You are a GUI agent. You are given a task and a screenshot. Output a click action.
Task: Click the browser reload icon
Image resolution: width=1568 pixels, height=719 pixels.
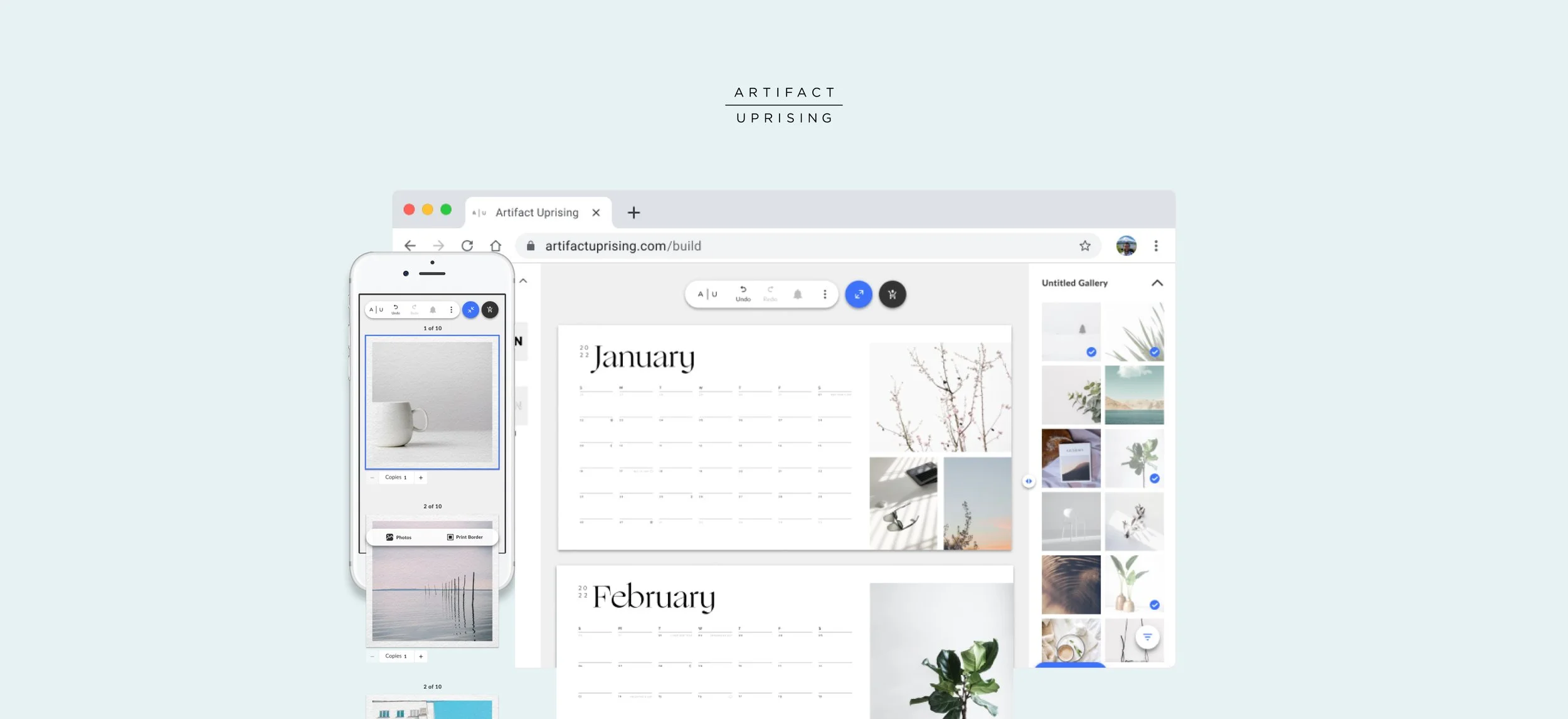click(x=467, y=246)
